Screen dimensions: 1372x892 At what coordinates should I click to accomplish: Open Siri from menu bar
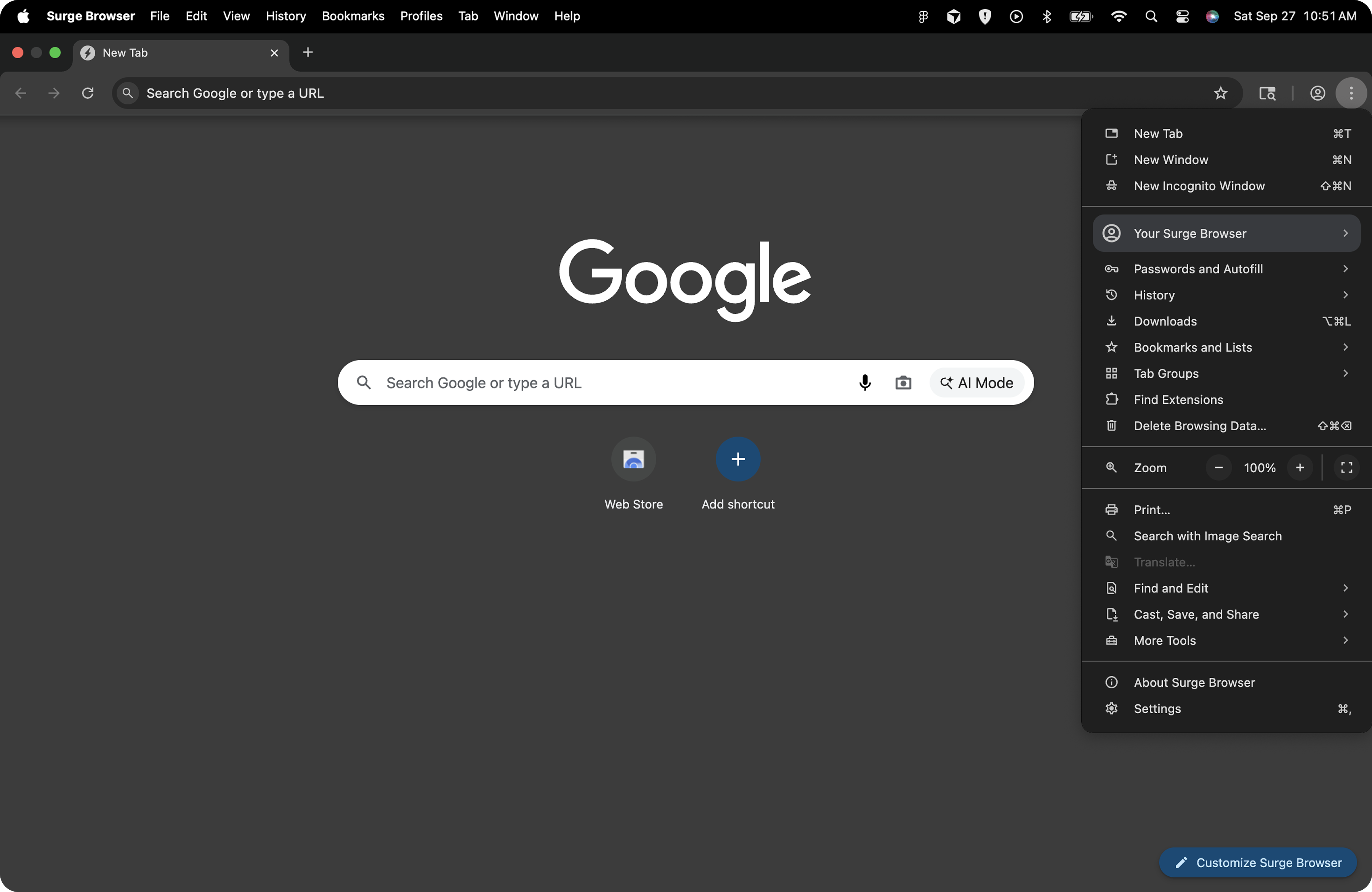(1212, 16)
